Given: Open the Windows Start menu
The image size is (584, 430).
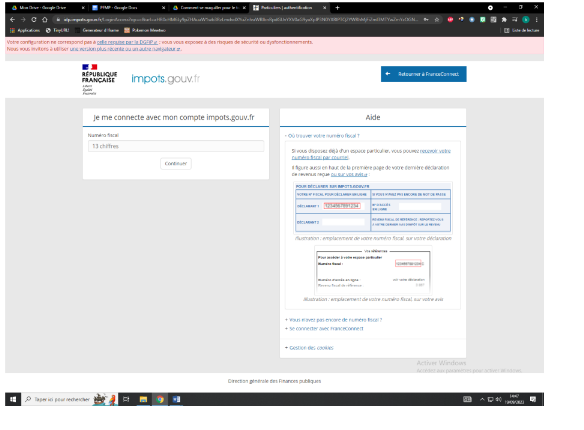Looking at the screenshot, I should 13,399.
